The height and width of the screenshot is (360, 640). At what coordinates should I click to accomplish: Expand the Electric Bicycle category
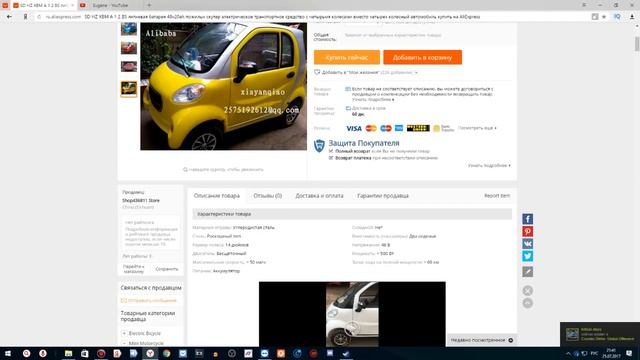click(124, 333)
